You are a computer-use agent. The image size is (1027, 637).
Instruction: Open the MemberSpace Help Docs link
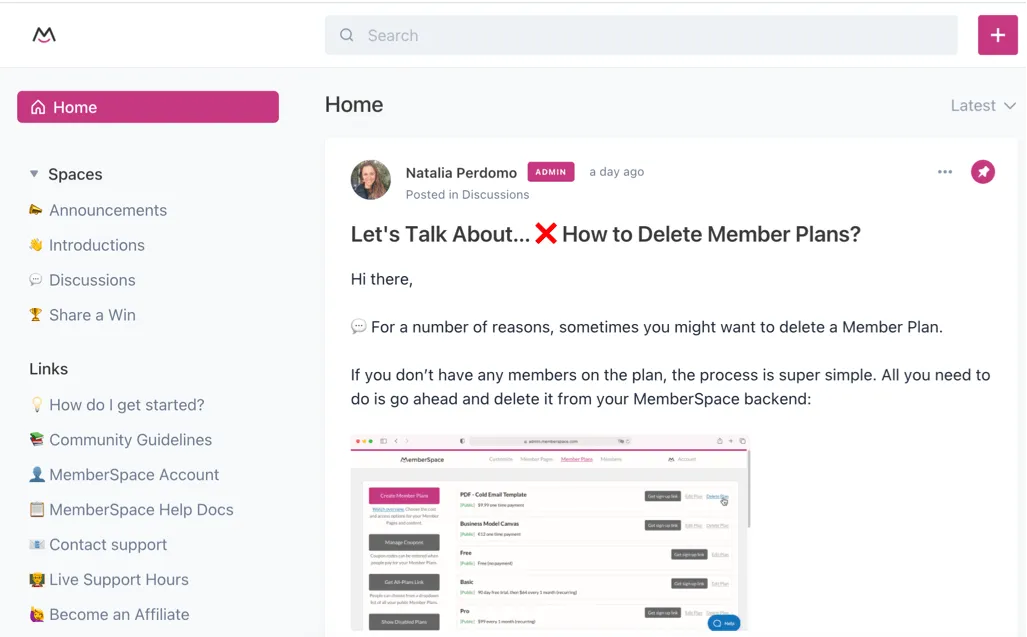(141, 509)
